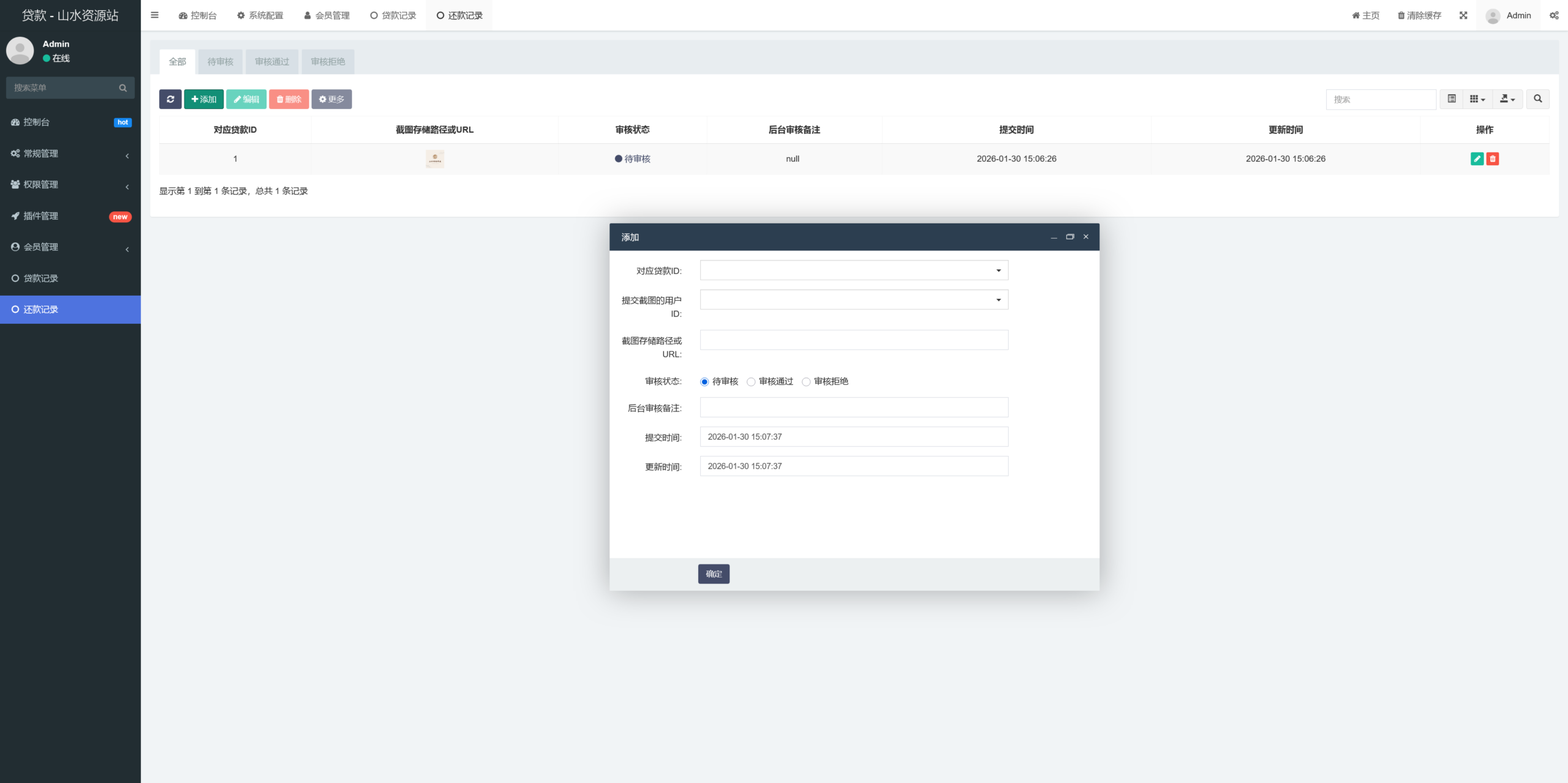
Task: Click the green 添加 button
Action: [x=203, y=99]
